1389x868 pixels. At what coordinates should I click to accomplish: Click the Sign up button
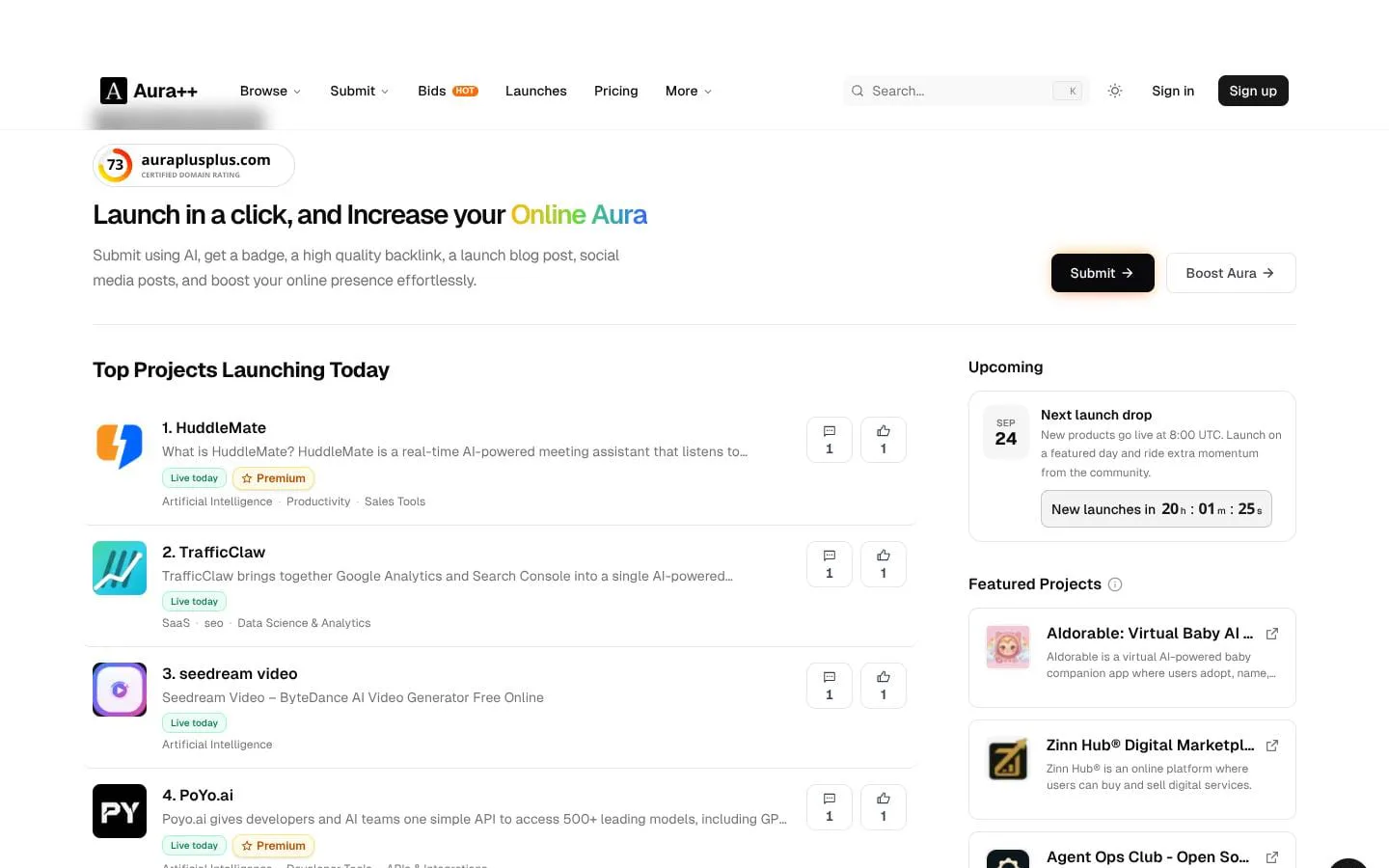1253,91
